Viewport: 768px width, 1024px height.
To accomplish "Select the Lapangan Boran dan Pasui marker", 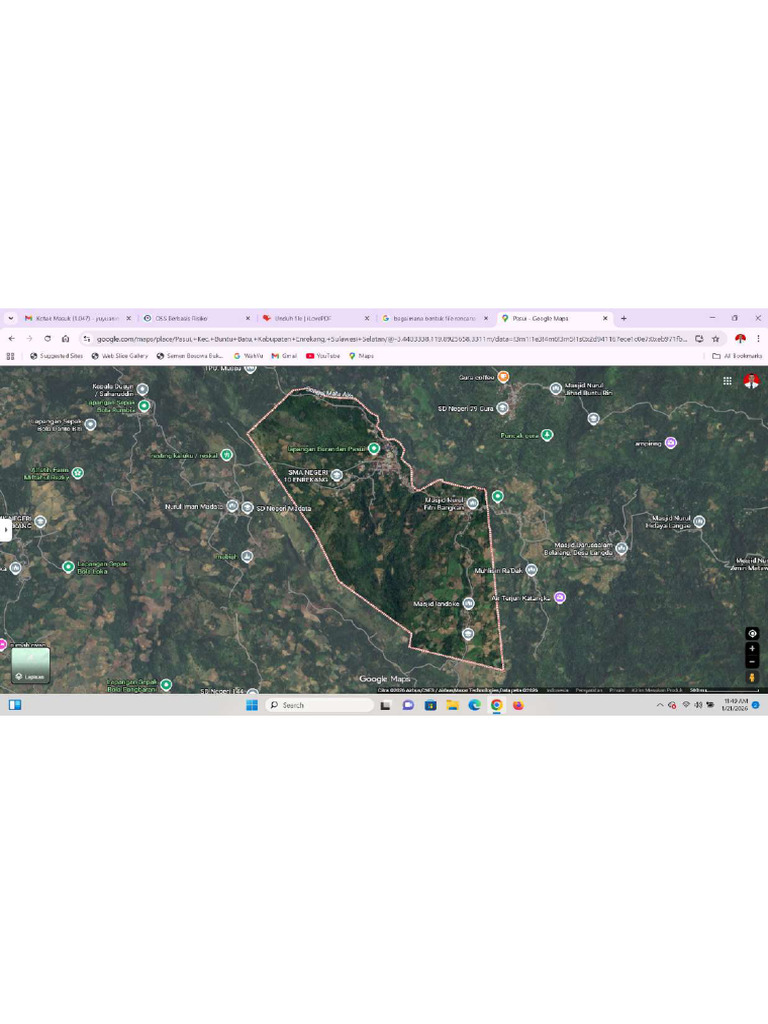I will 374,449.
